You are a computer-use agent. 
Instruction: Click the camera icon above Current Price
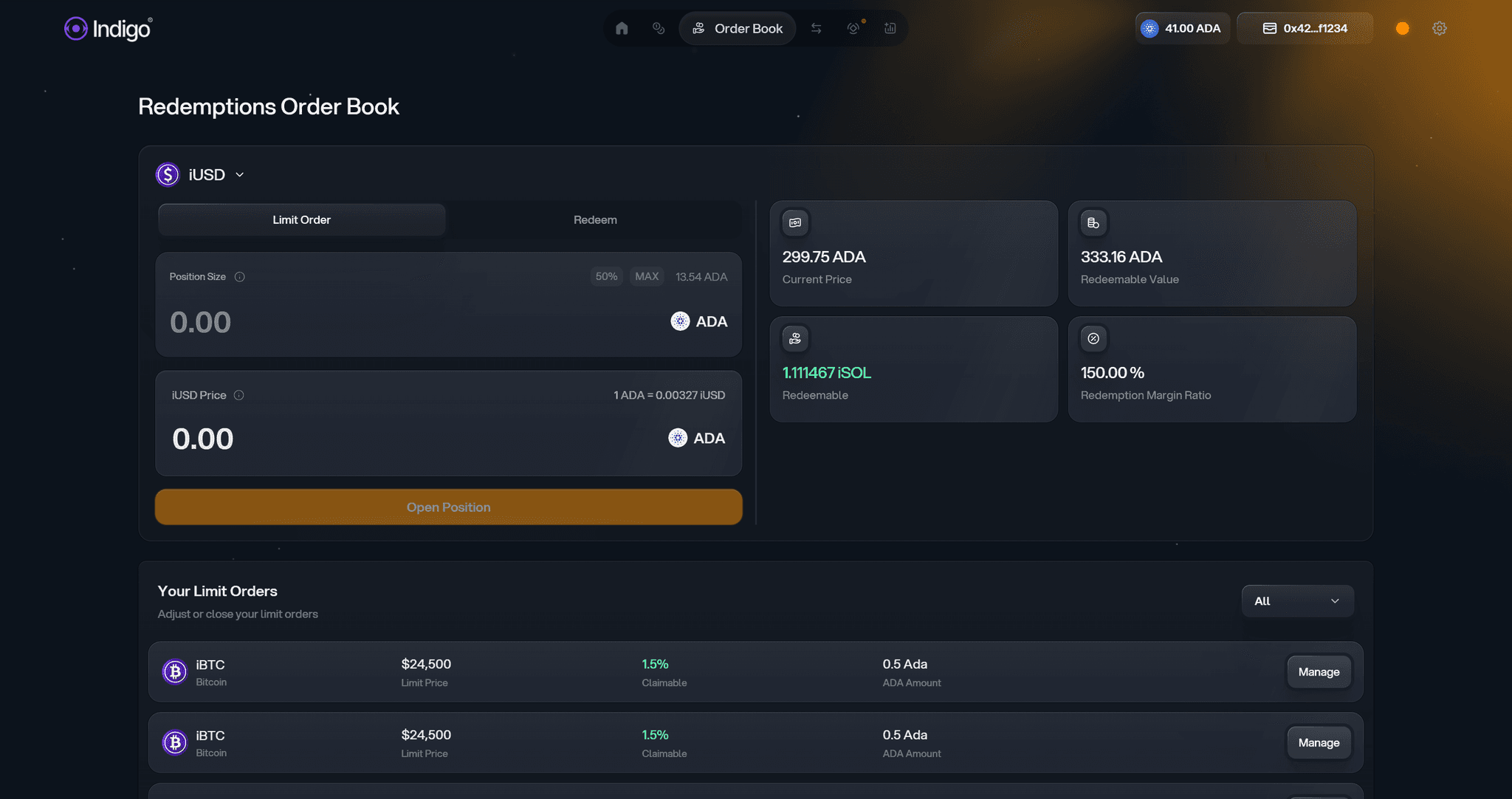pos(795,222)
